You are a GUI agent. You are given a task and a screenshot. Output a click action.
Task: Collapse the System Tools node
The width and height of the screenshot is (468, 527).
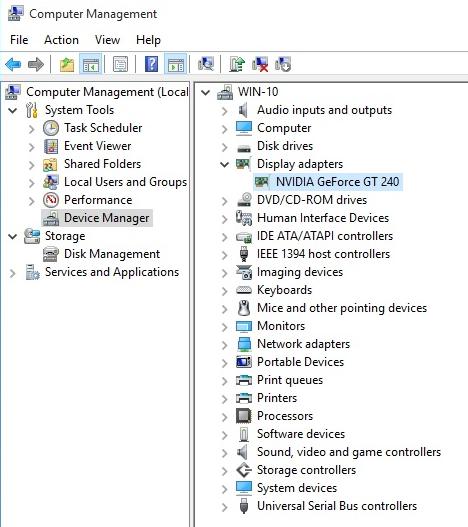(12, 110)
